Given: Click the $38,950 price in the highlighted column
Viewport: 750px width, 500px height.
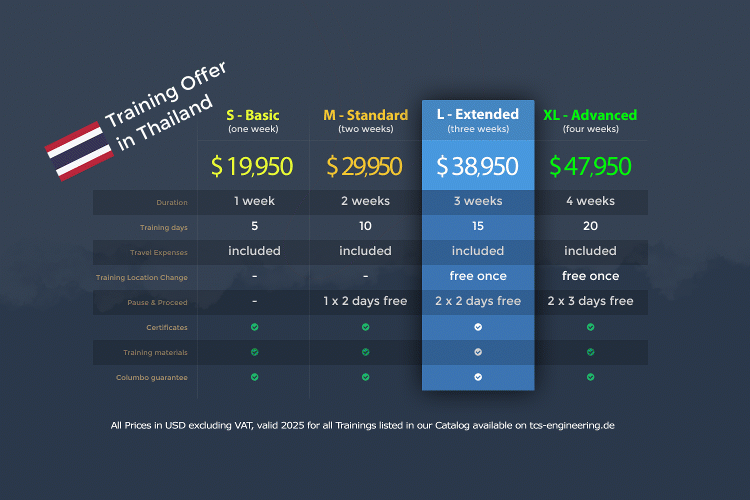Looking at the screenshot, I should (478, 167).
